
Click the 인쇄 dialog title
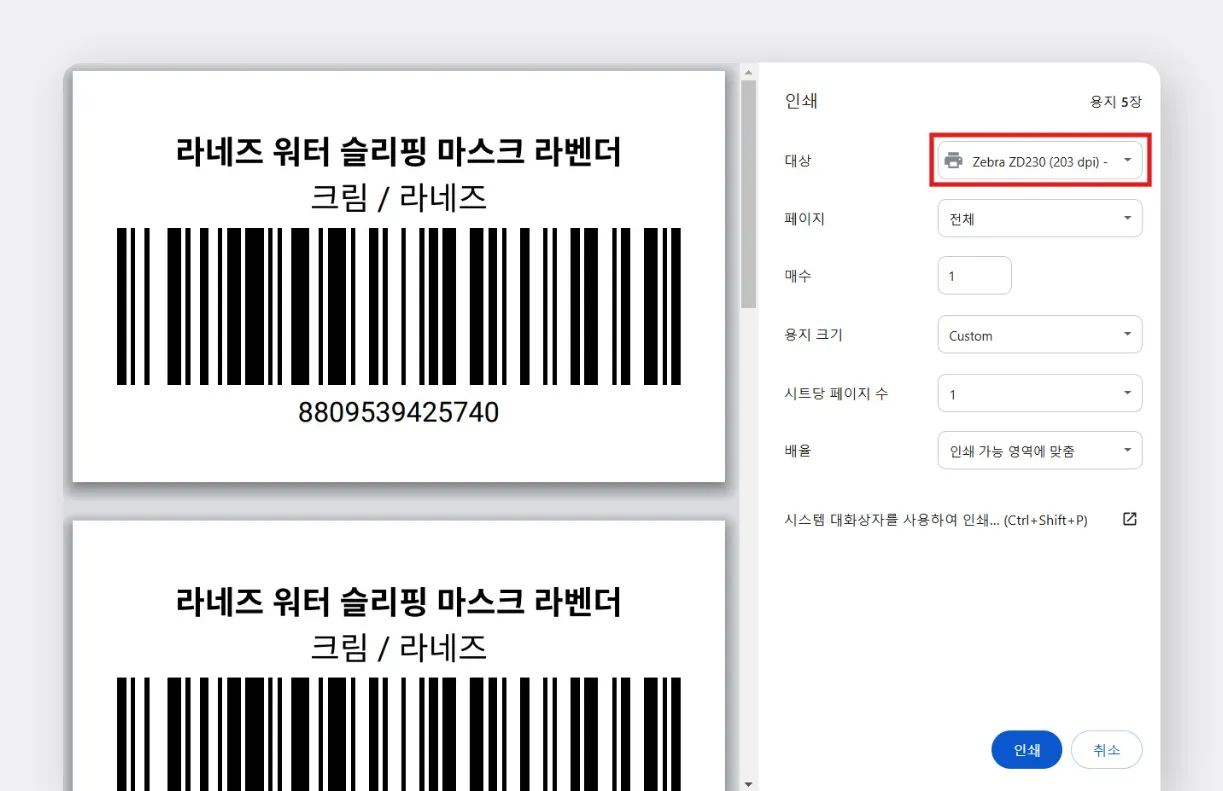[x=802, y=101]
